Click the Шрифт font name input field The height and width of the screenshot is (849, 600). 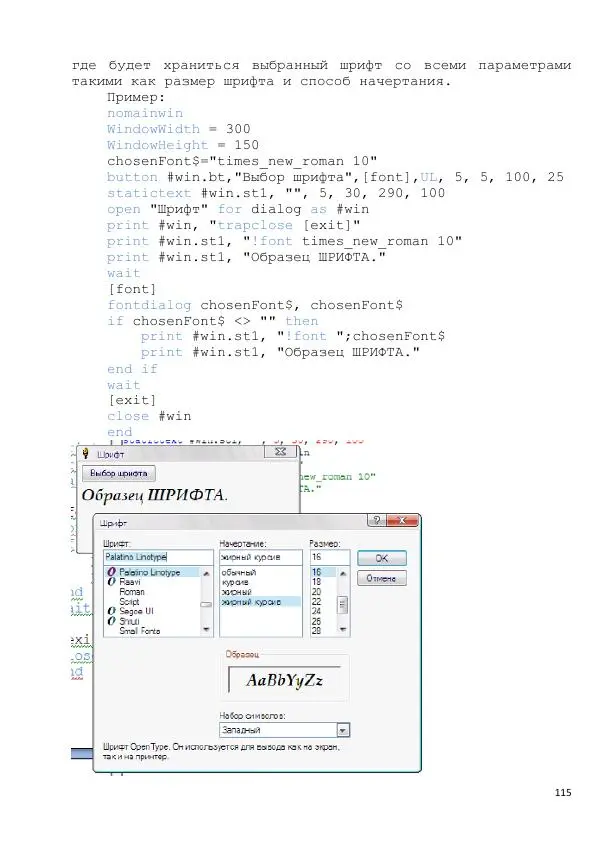[157, 557]
